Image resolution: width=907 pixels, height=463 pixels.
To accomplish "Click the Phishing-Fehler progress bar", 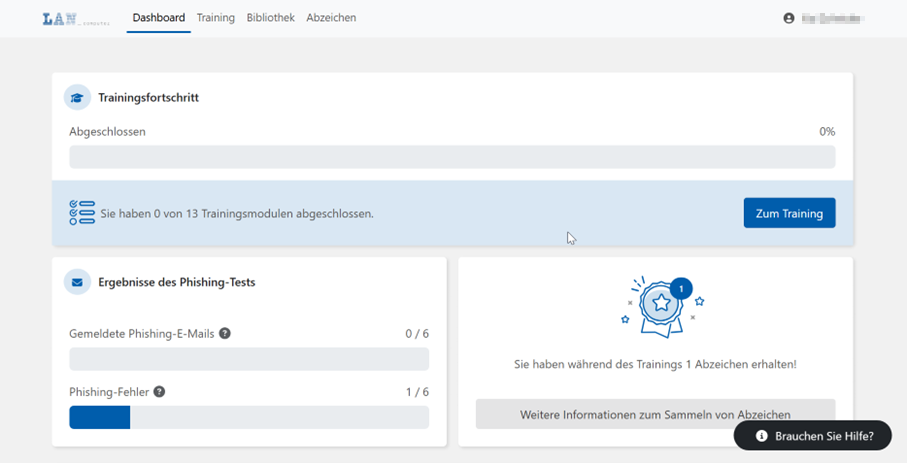I will click(249, 417).
